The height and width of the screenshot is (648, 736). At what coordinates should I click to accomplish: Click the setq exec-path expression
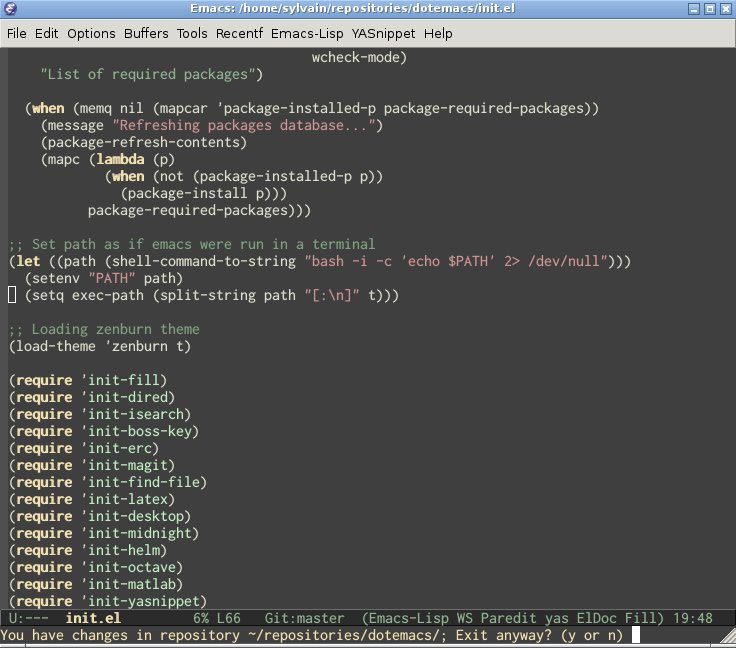pos(212,296)
